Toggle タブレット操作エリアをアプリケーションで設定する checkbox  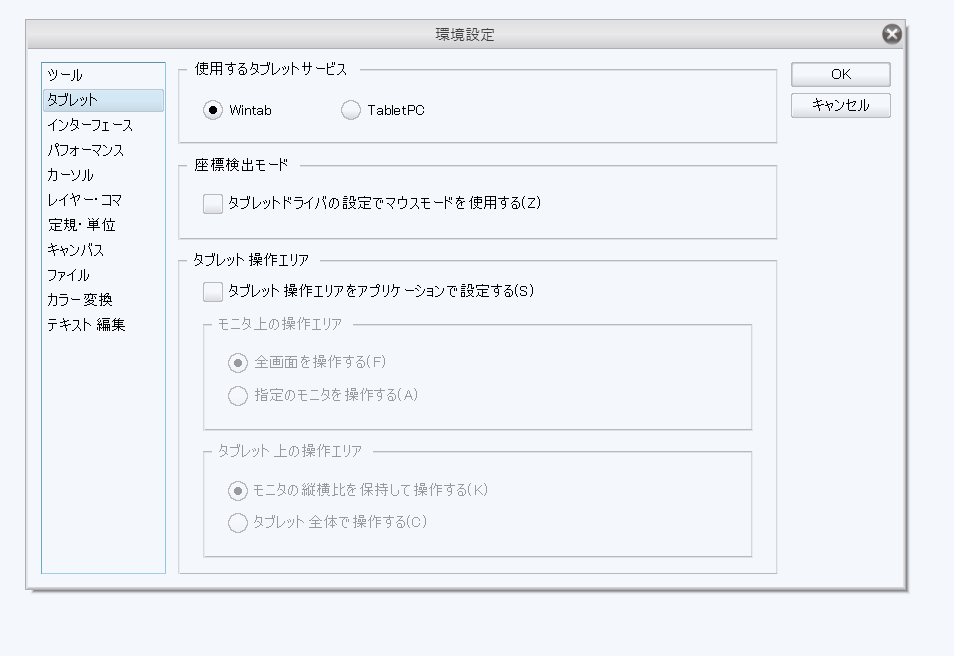pos(213,291)
